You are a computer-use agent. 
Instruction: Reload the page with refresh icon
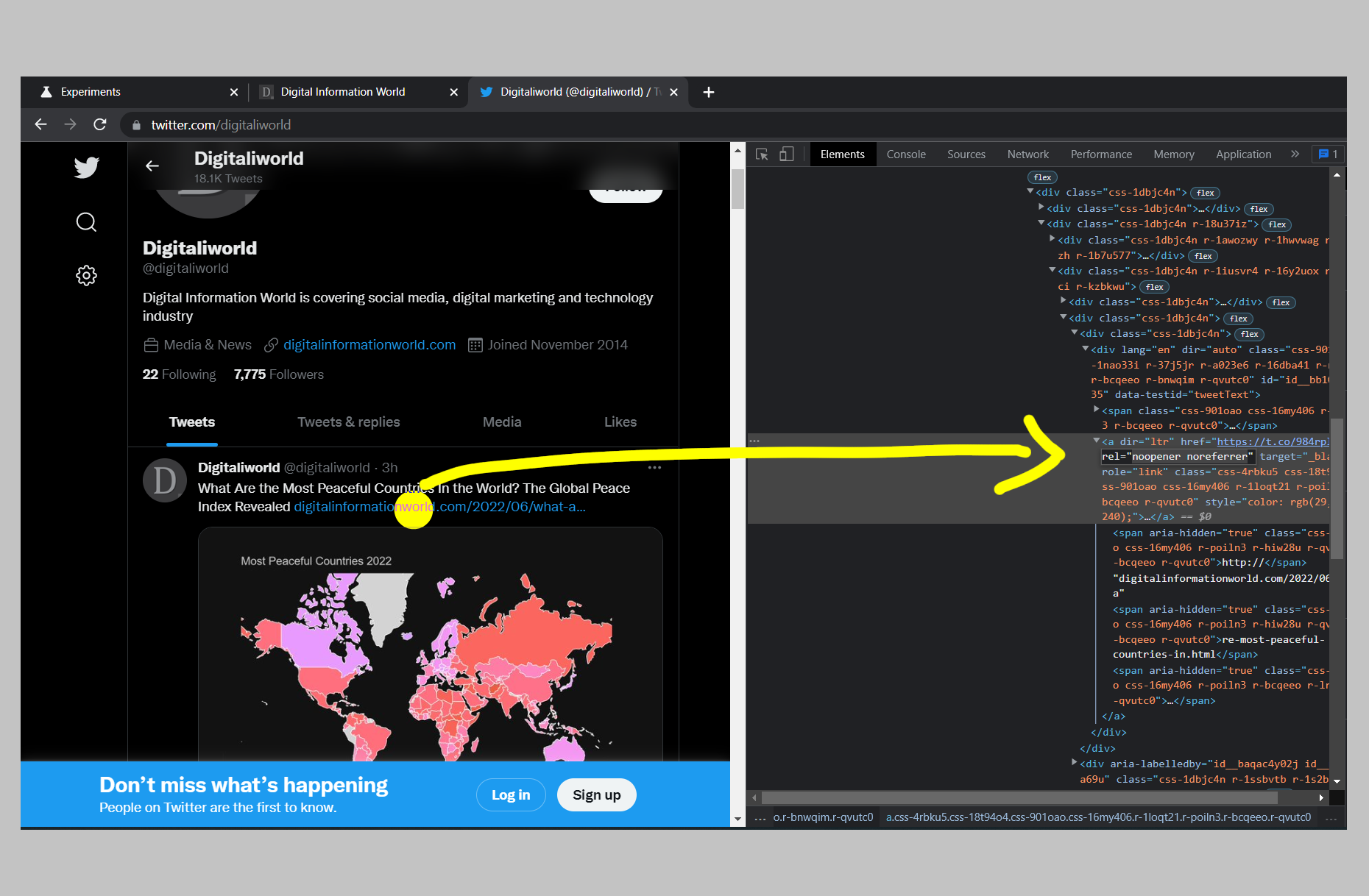[x=100, y=124]
